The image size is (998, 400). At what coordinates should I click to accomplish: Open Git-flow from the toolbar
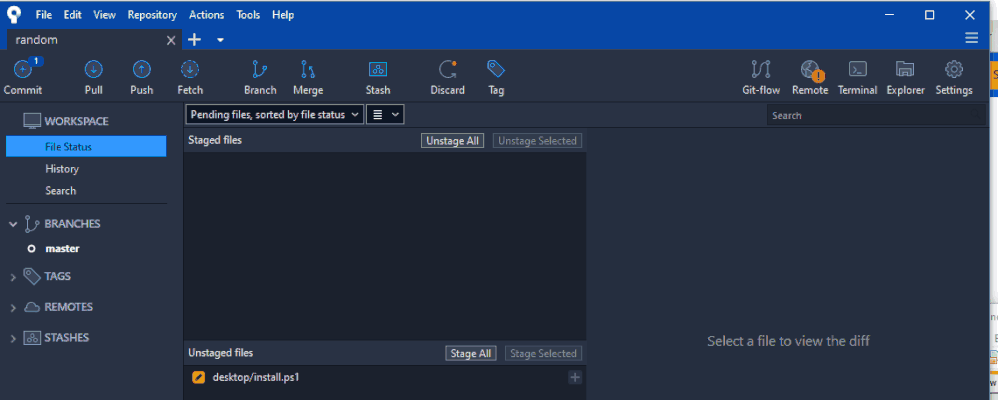[761, 76]
